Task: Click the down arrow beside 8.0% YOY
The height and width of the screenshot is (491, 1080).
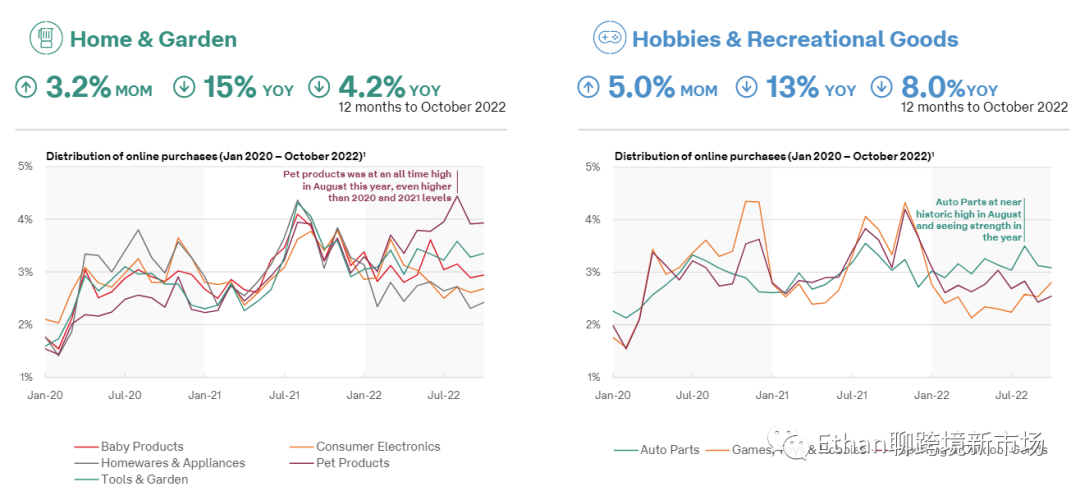Action: point(883,88)
